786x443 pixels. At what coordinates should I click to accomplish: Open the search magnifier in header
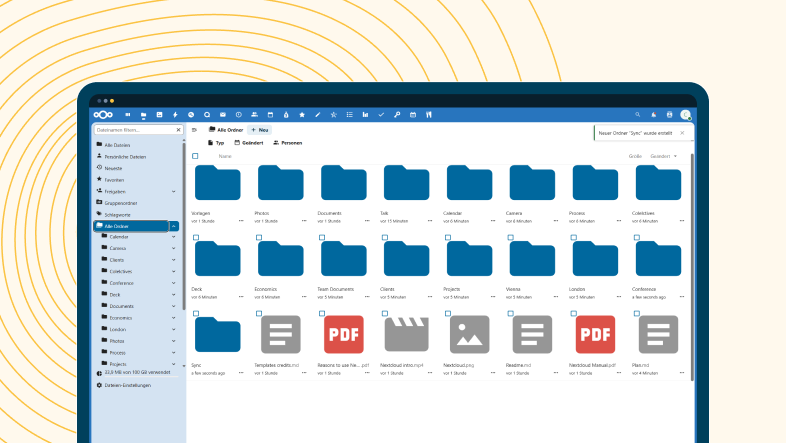click(x=637, y=115)
